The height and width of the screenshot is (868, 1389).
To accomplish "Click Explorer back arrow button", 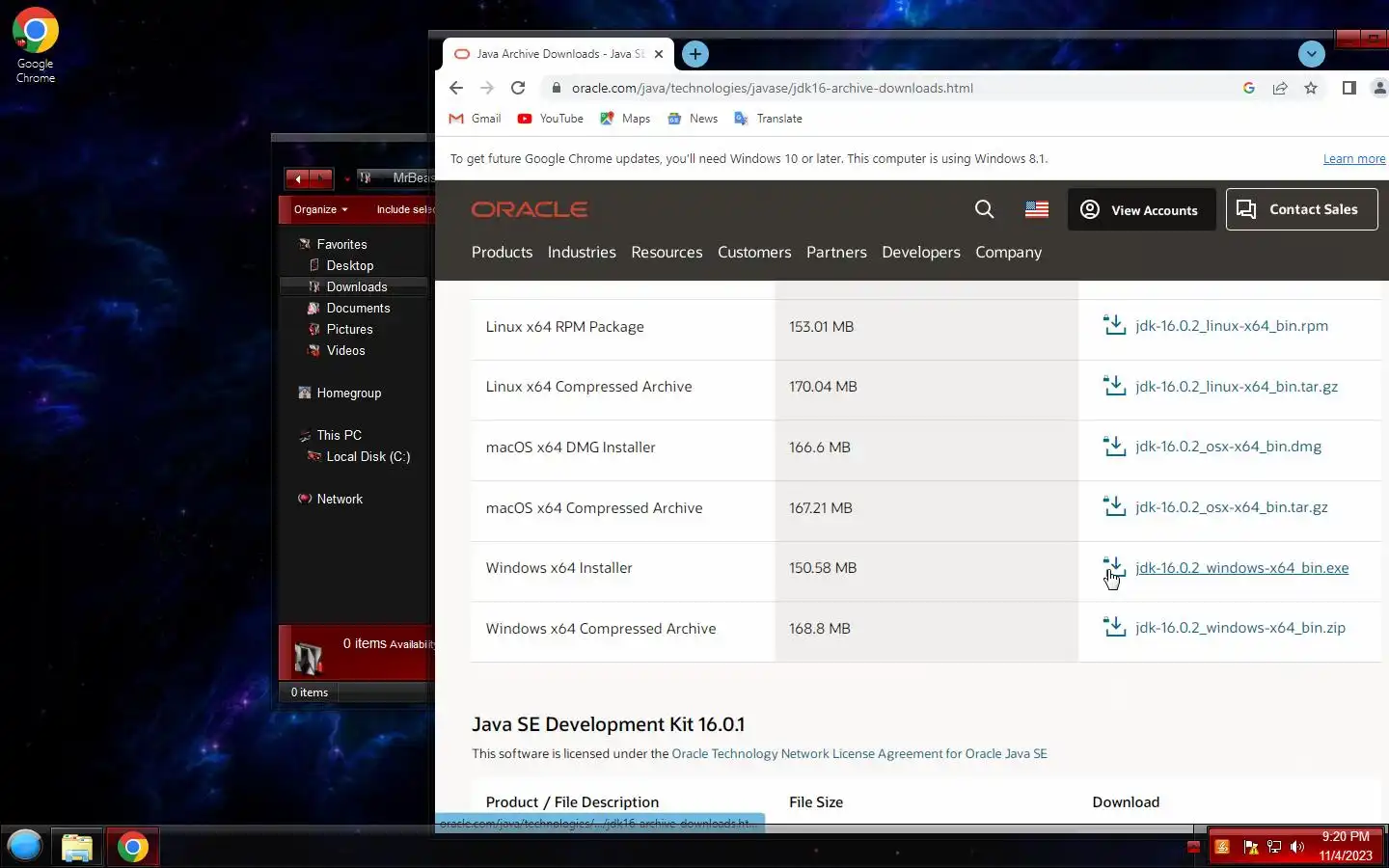I will [298, 178].
